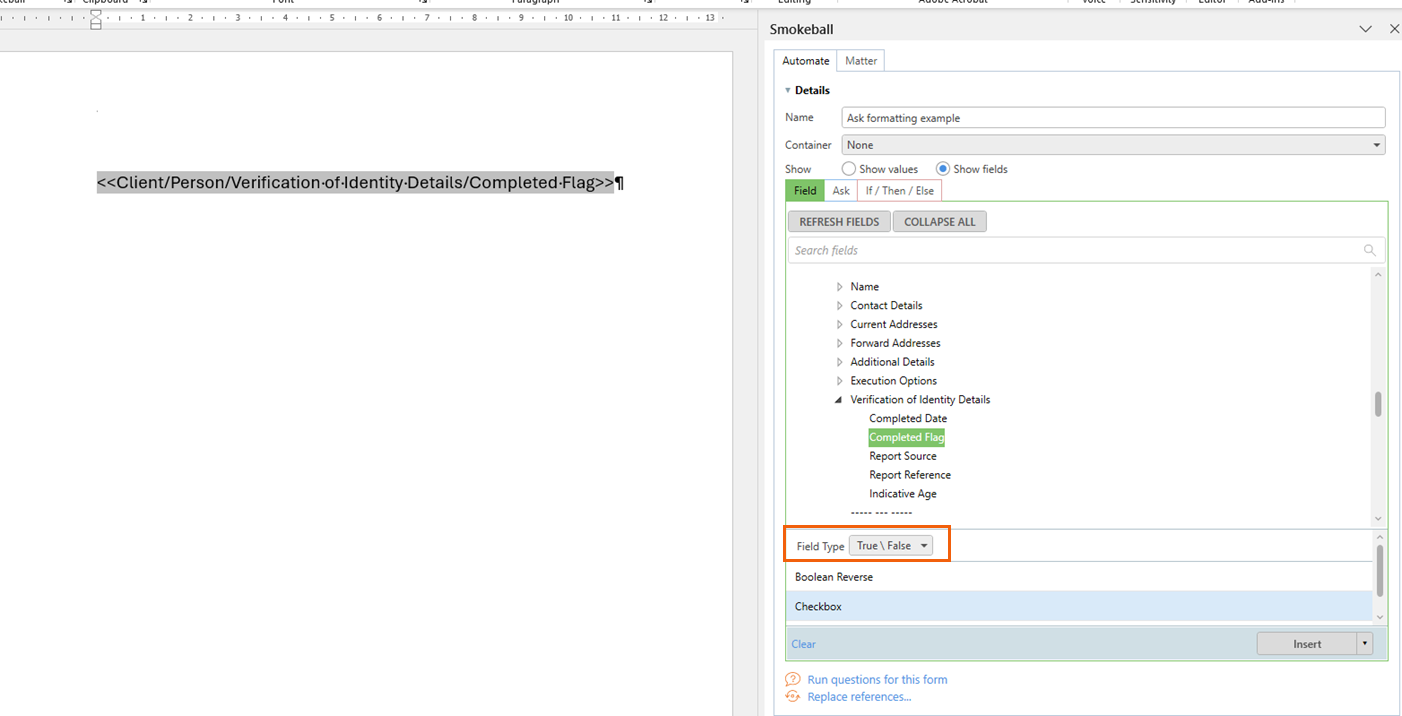Click the Completed Flag merge field in document
Image resolution: width=1402 pixels, height=716 pixels.
tap(355, 183)
